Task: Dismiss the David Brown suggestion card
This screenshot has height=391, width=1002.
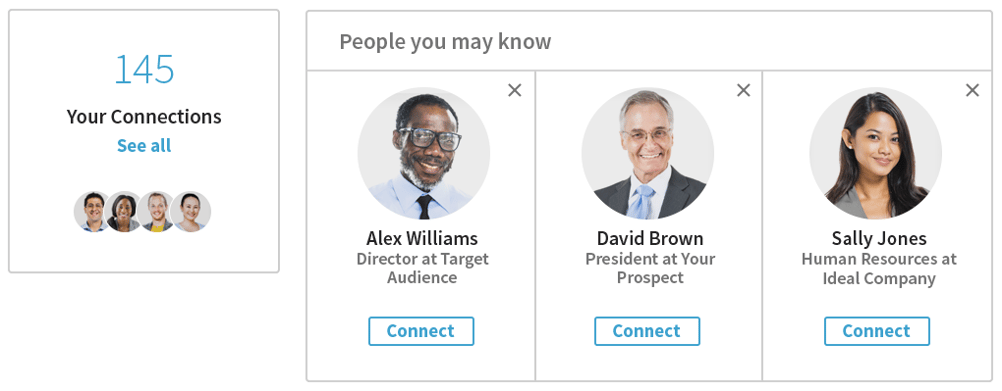Action: (x=743, y=91)
